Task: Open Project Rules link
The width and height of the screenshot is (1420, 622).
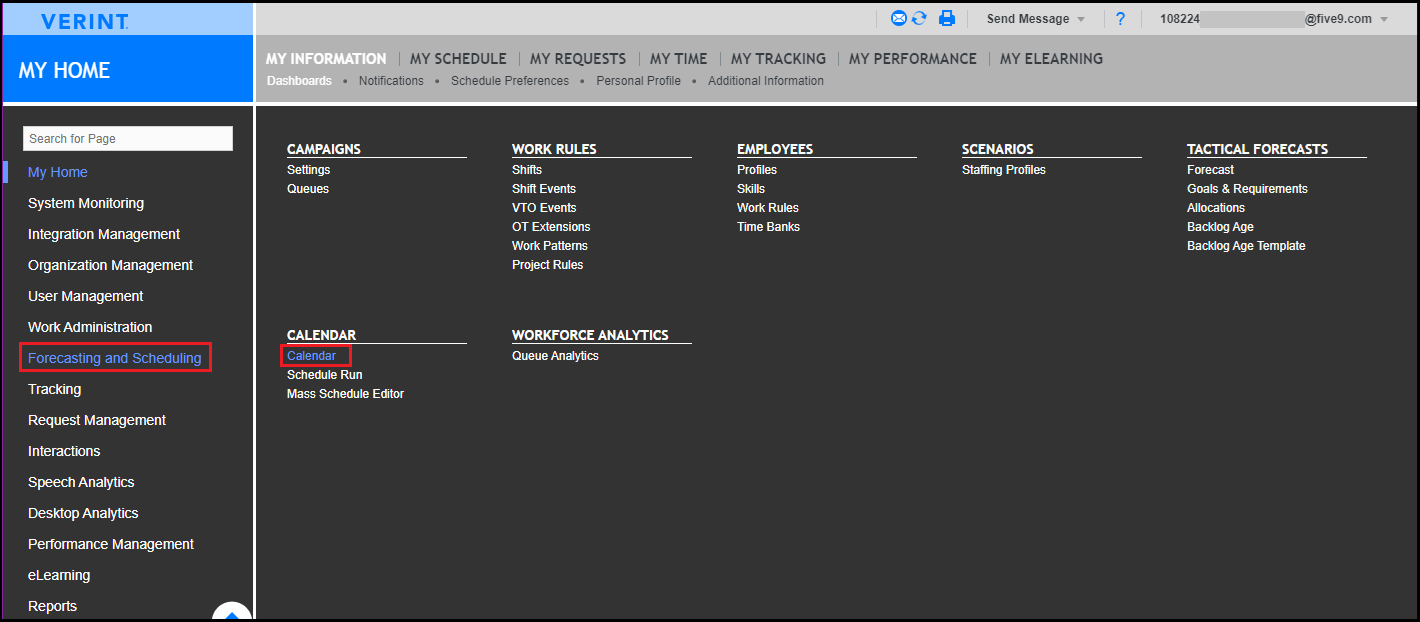Action: coord(548,265)
